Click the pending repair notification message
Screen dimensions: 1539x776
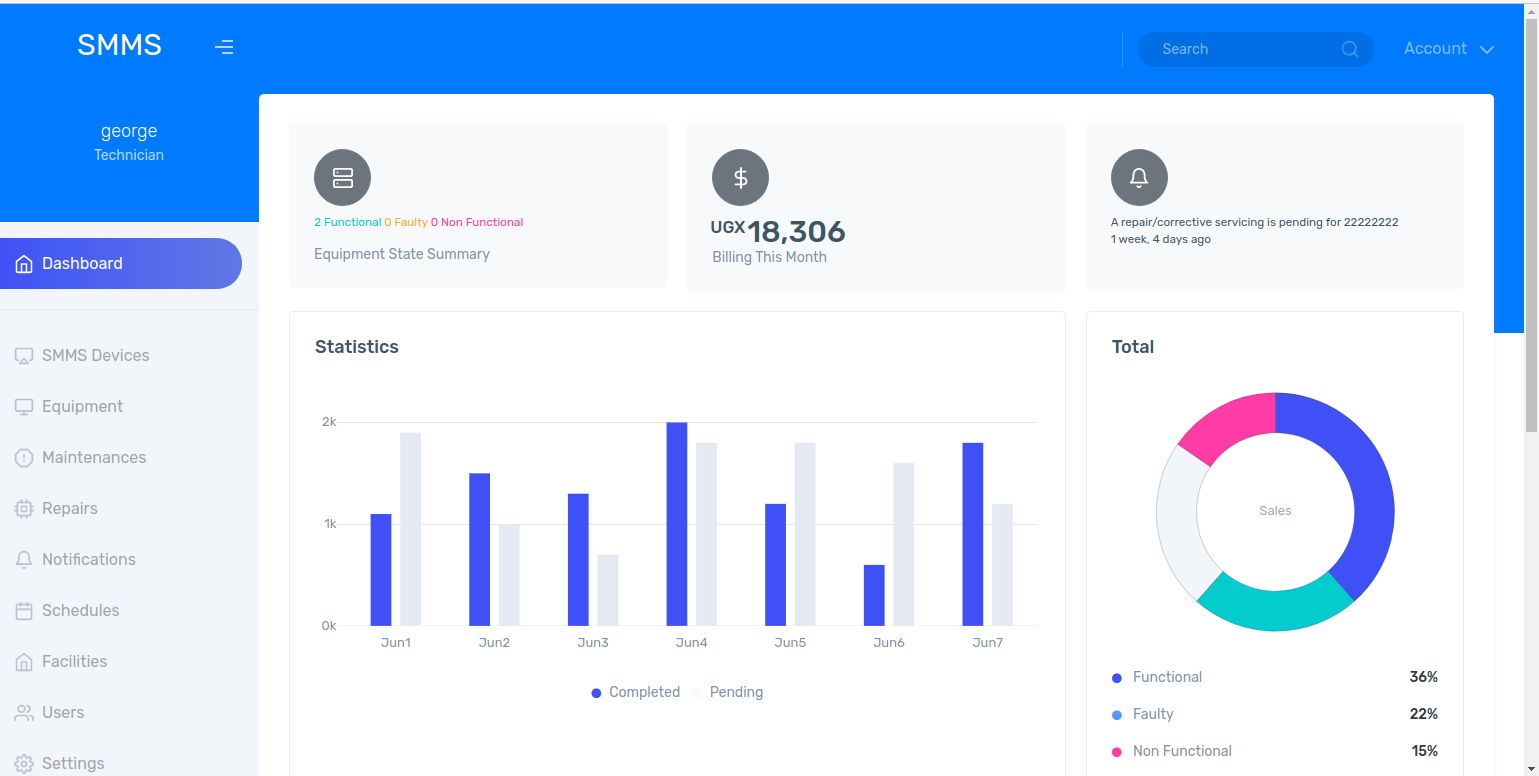1254,222
